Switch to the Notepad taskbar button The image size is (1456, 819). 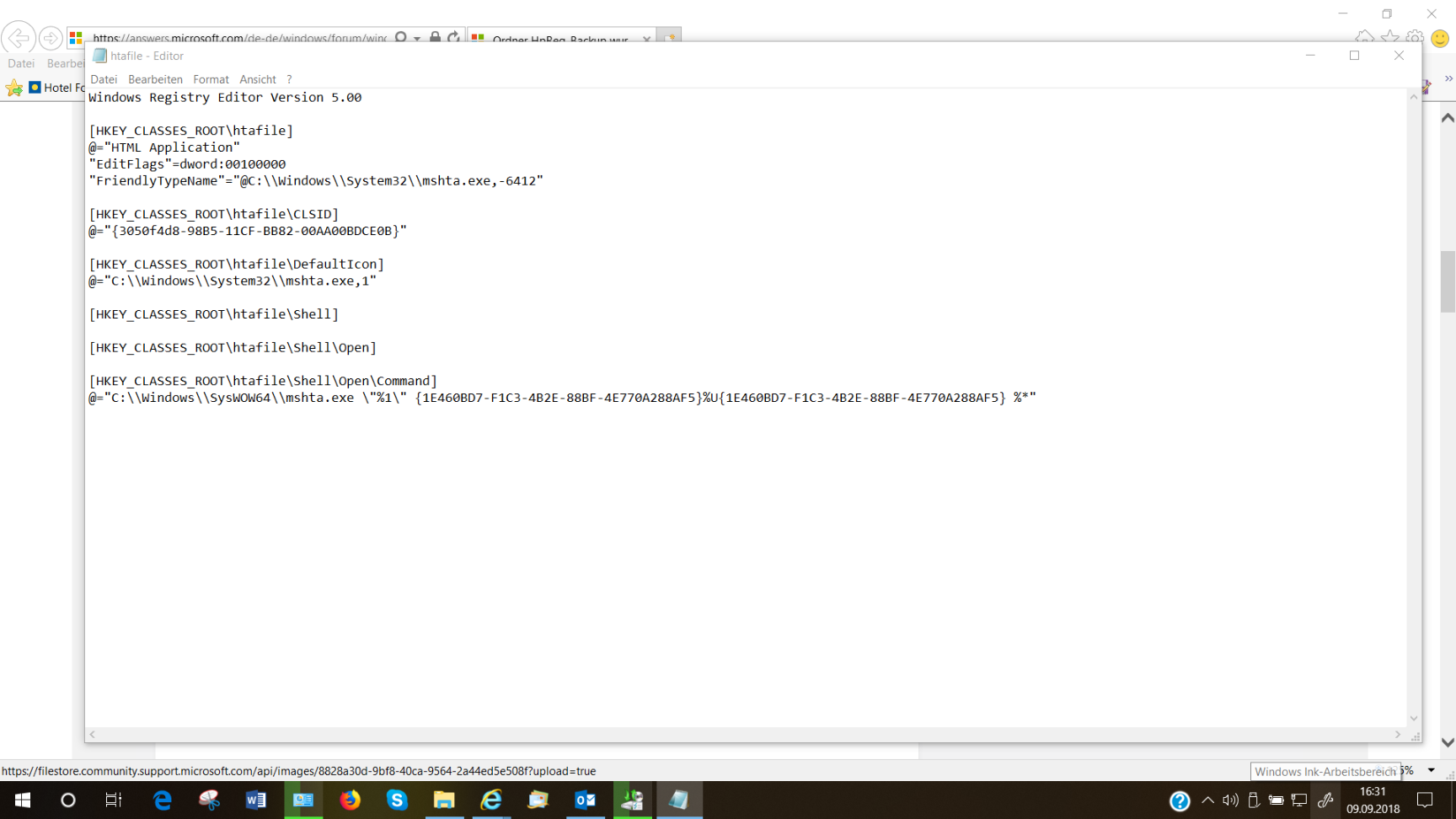[679, 800]
